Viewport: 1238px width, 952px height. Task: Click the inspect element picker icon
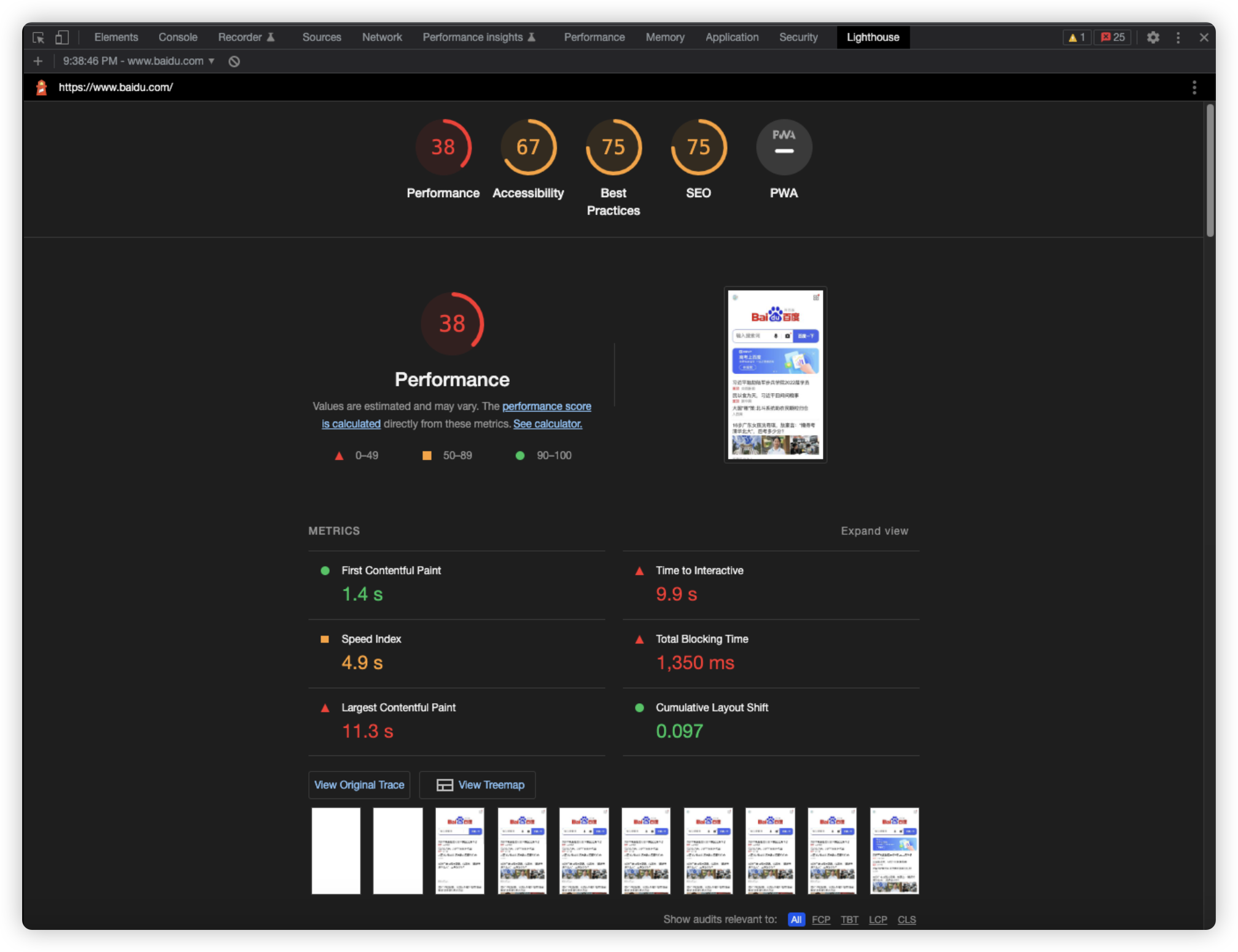click(x=38, y=37)
